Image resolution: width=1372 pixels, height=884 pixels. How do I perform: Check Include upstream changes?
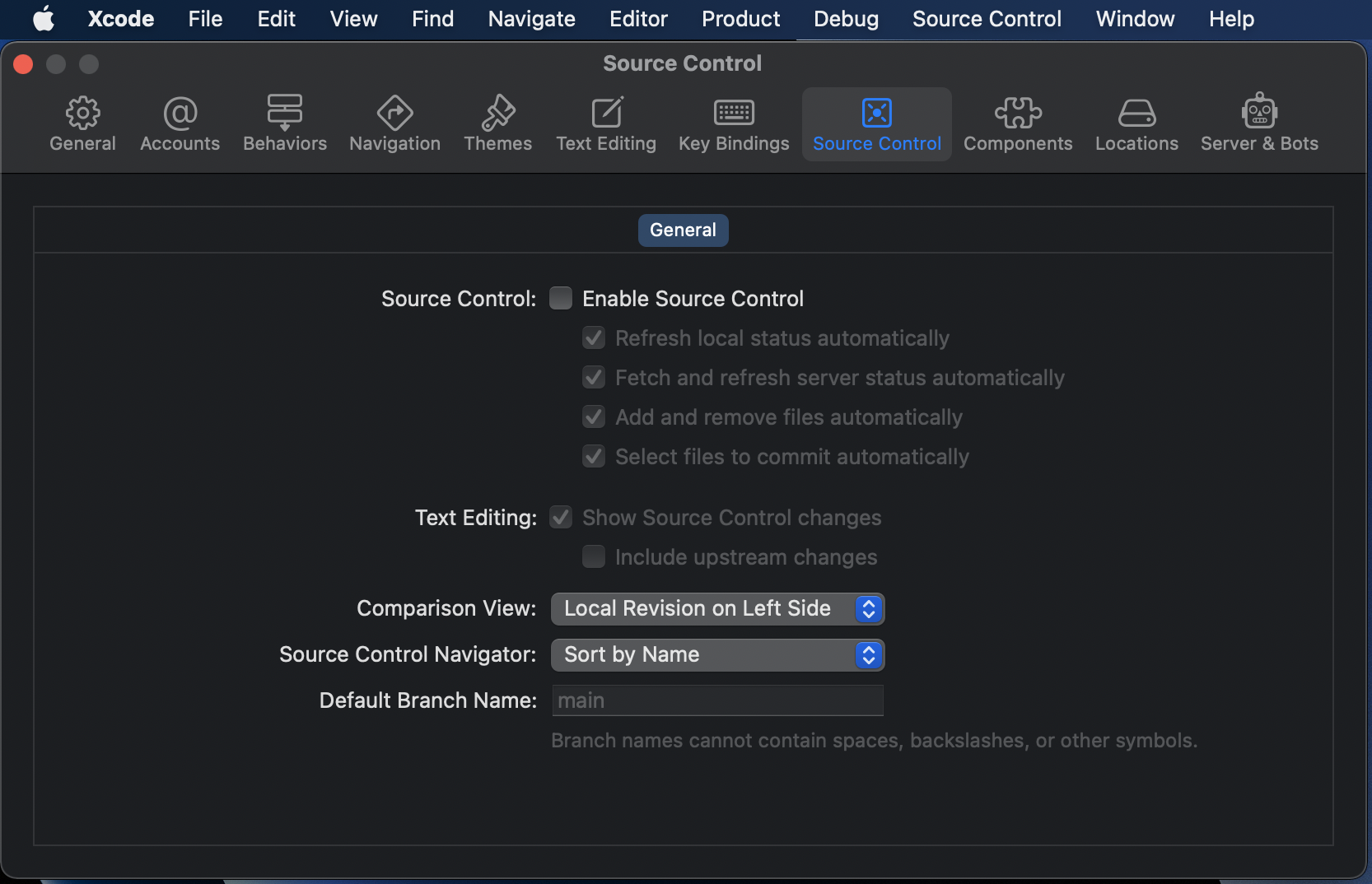[594, 556]
